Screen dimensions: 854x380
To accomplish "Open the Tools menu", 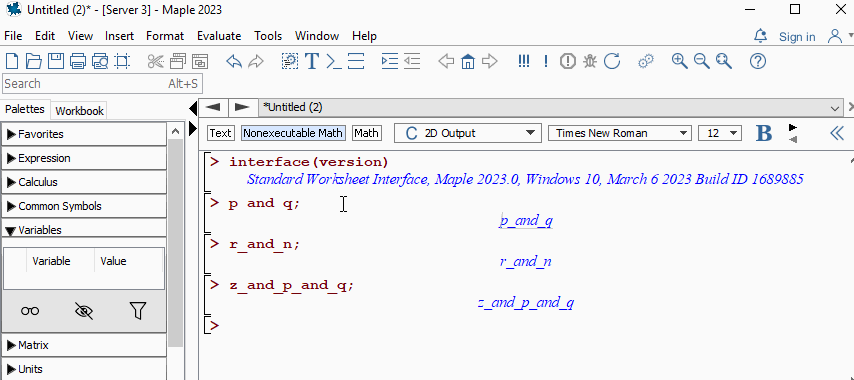I will [268, 36].
